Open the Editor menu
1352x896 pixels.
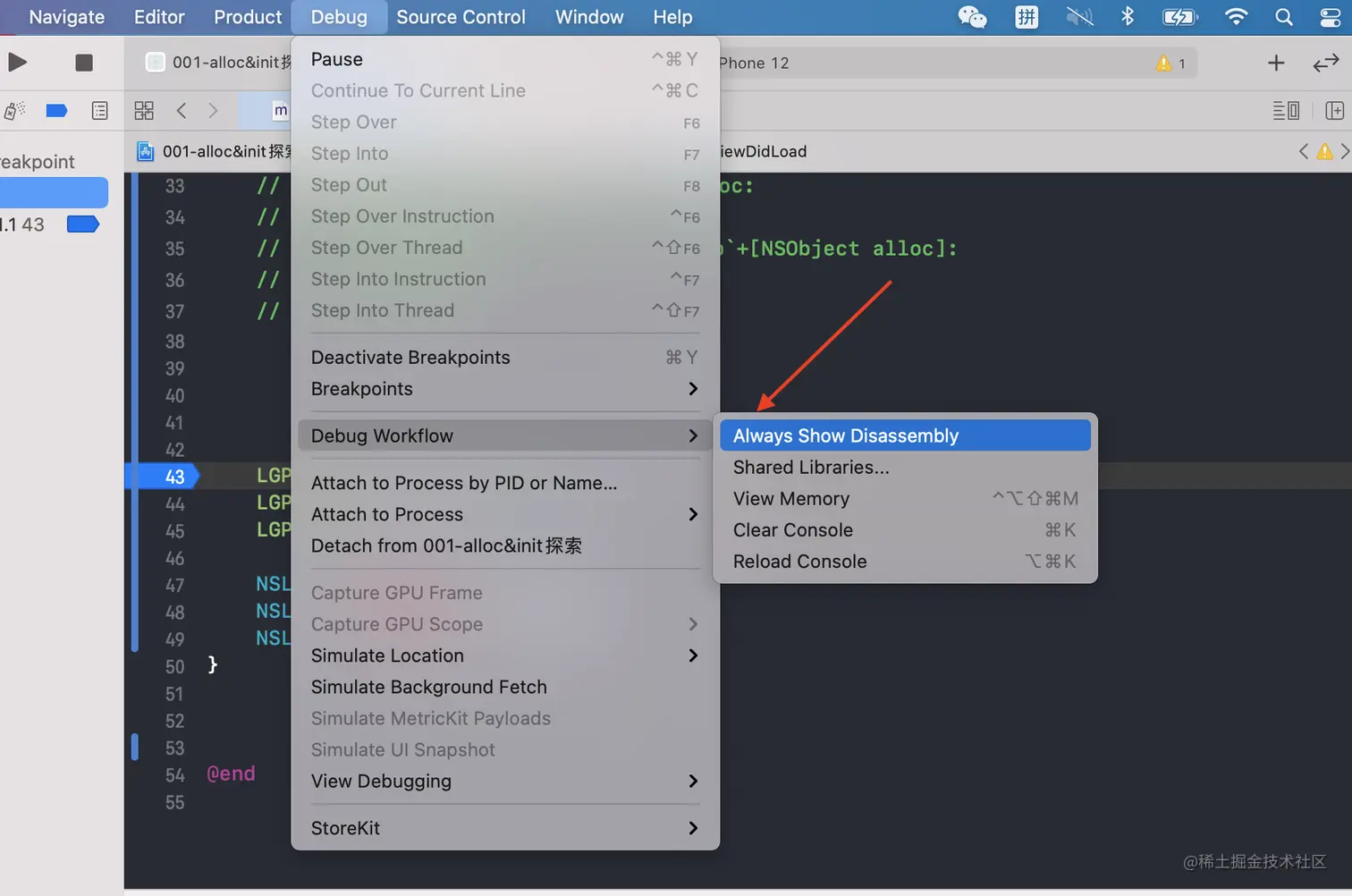click(x=159, y=17)
